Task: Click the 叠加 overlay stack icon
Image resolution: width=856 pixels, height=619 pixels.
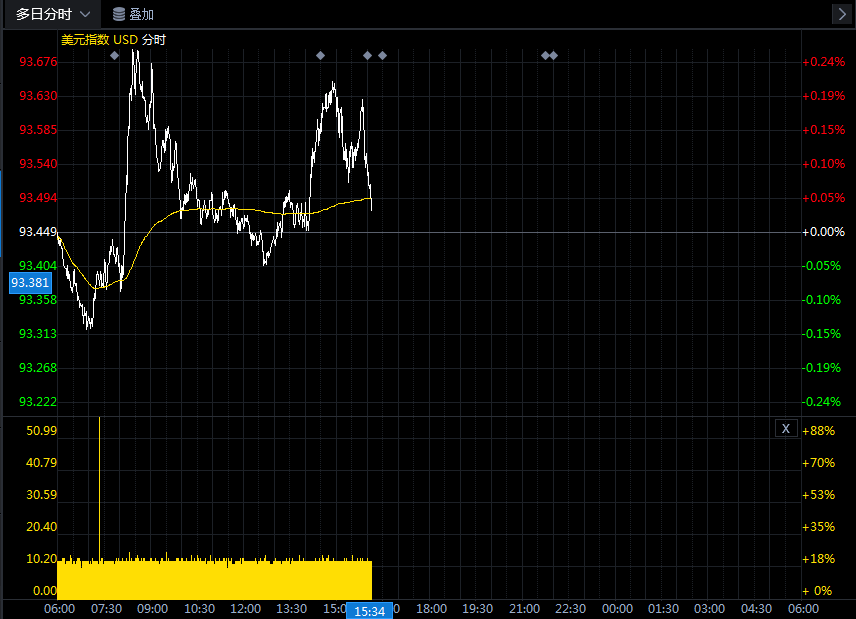Action: tap(119, 14)
